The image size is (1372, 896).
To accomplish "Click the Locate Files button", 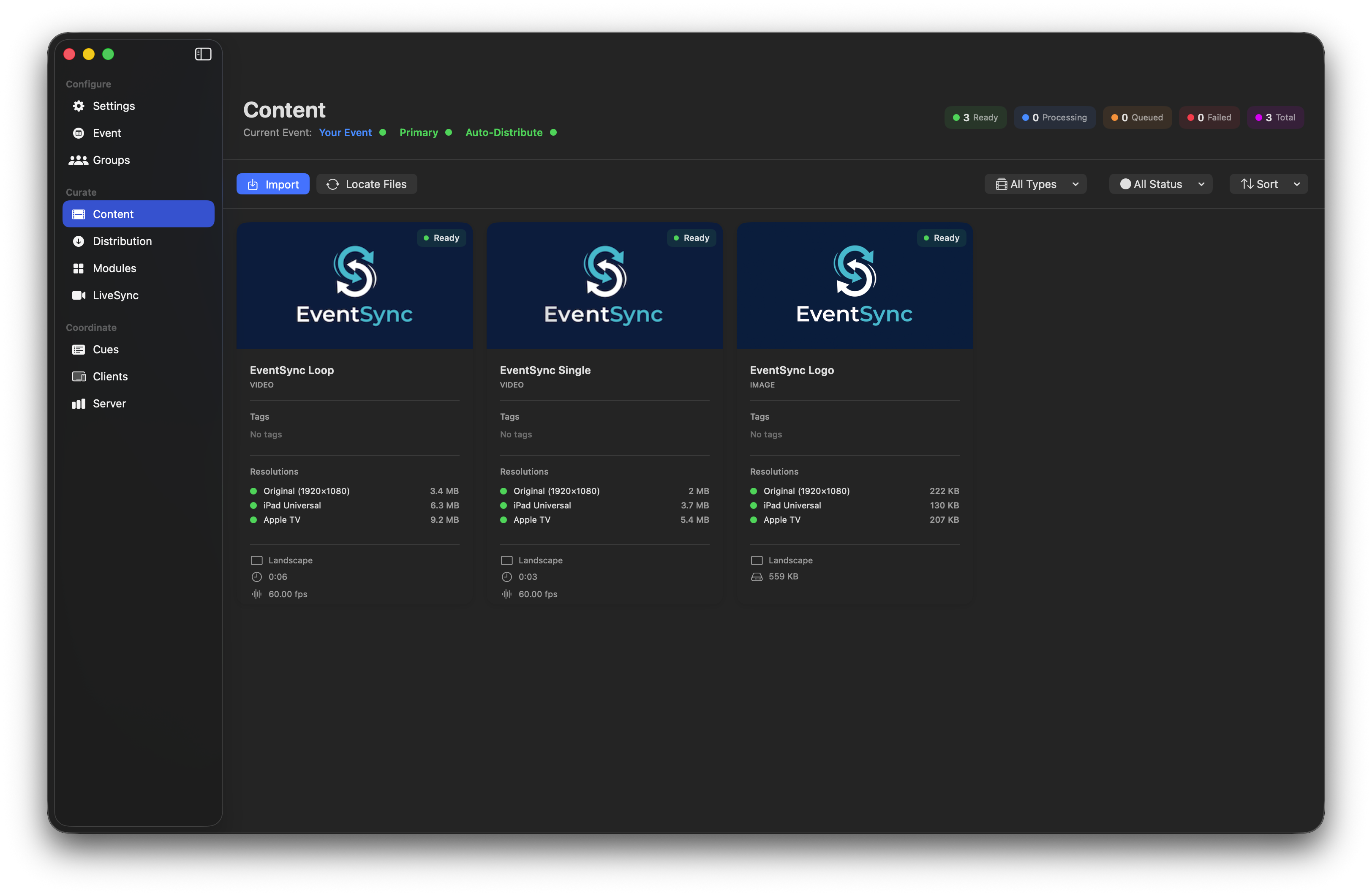I will click(x=367, y=183).
